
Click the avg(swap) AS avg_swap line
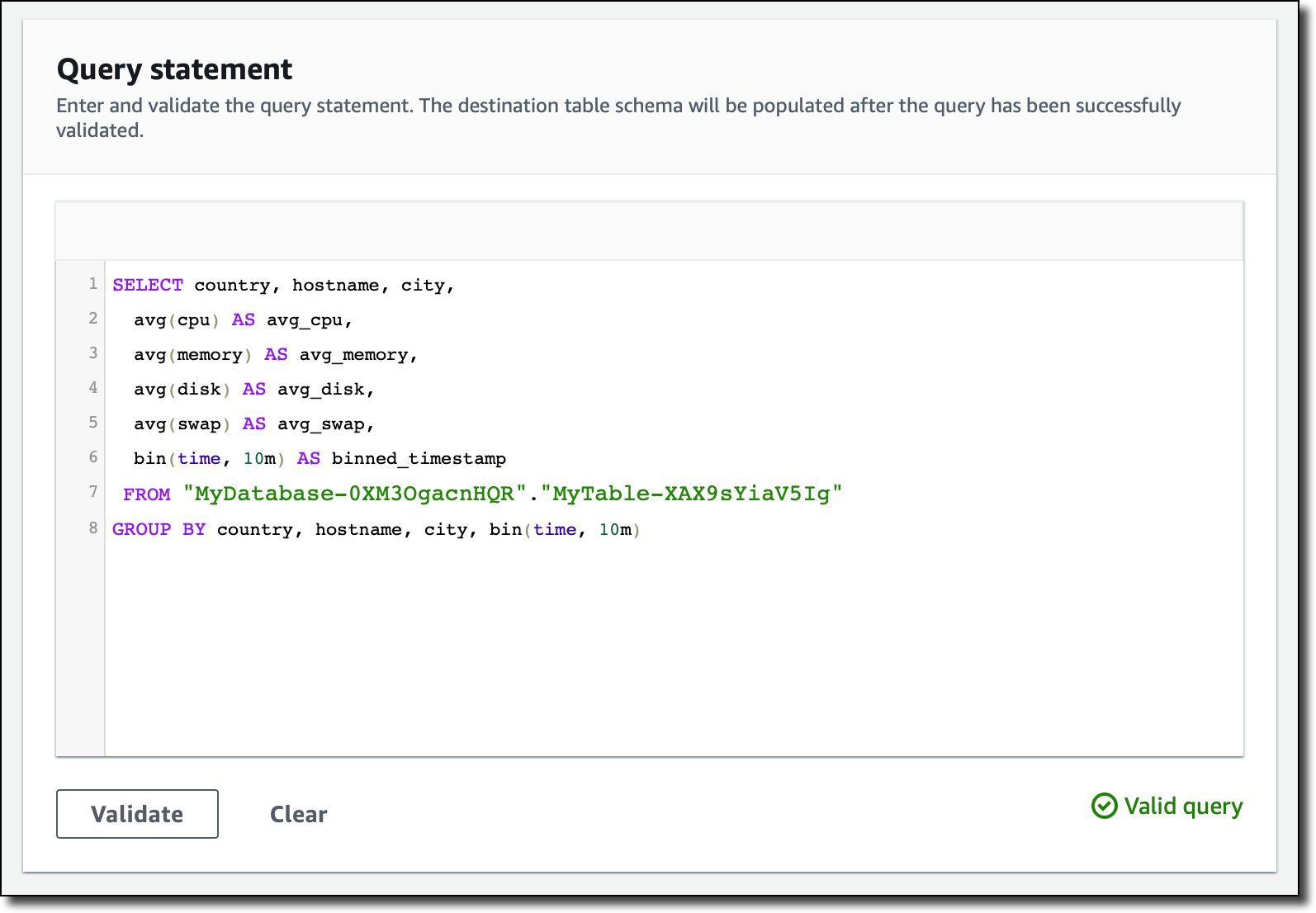[253, 423]
